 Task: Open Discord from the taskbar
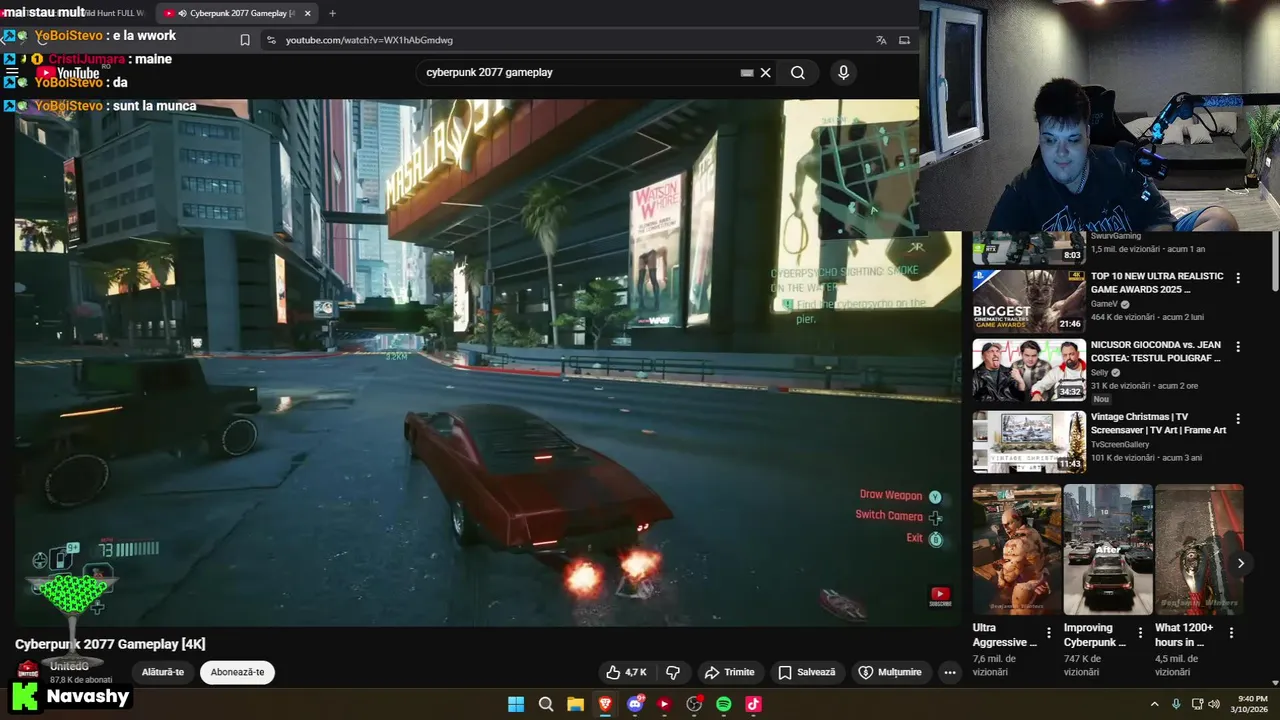tap(635, 704)
